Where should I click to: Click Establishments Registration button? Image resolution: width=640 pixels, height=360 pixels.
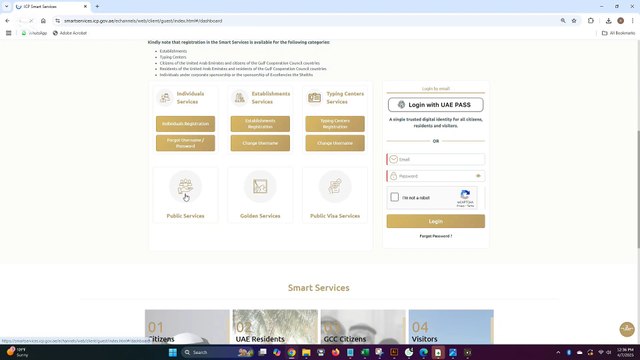click(260, 124)
